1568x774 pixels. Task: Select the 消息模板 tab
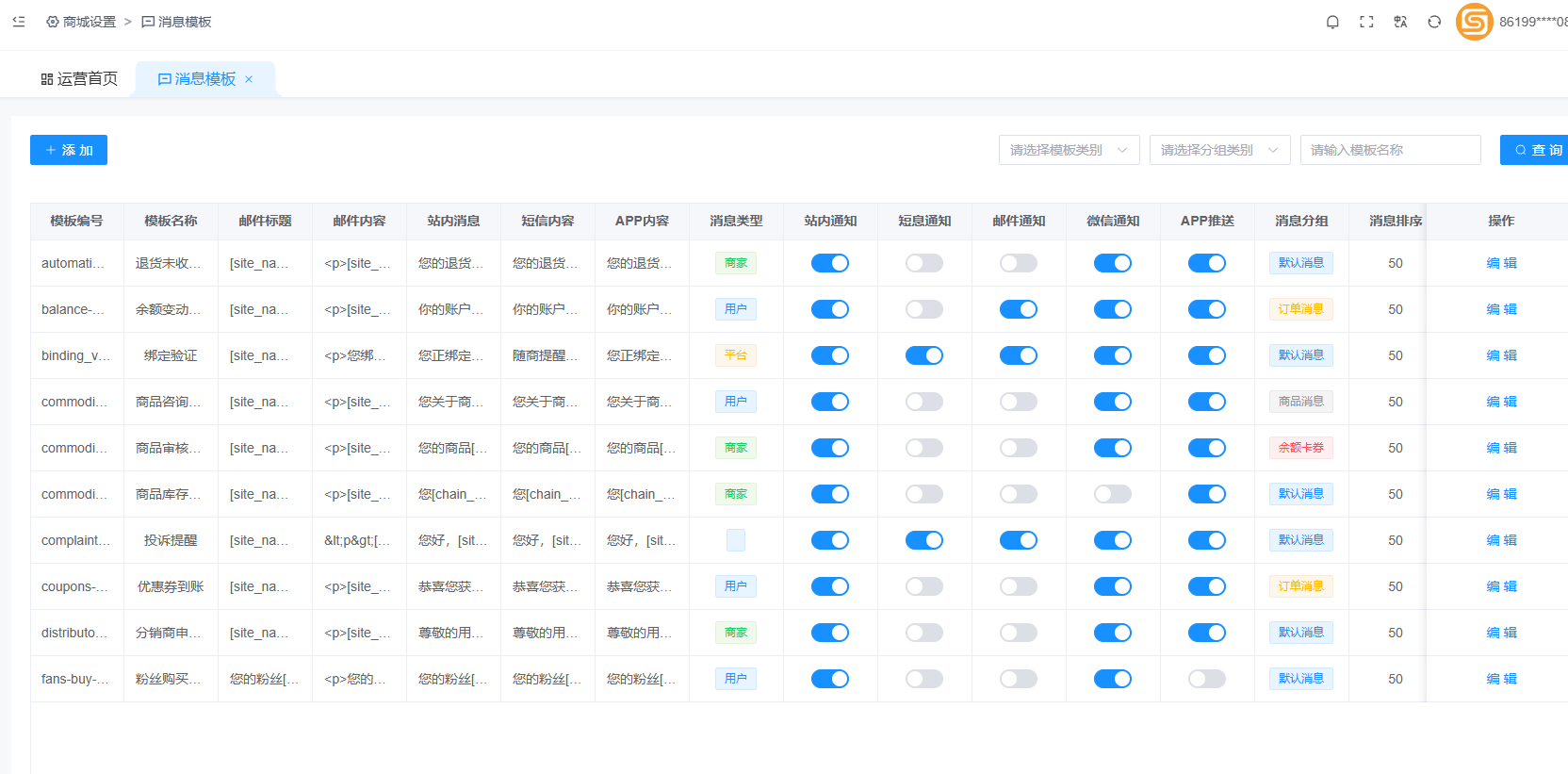pos(197,79)
